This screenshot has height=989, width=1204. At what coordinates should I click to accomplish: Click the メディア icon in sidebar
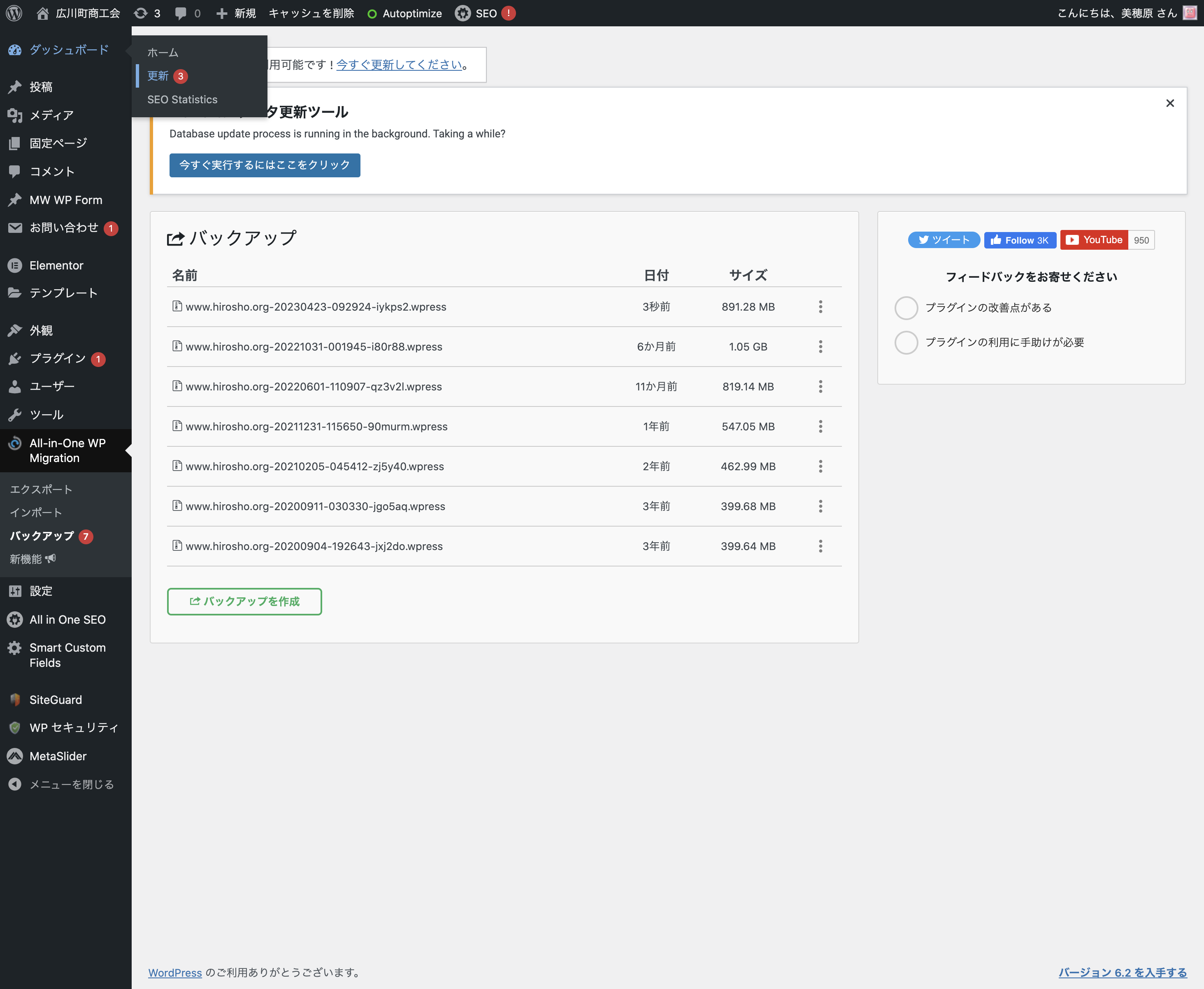pos(15,115)
